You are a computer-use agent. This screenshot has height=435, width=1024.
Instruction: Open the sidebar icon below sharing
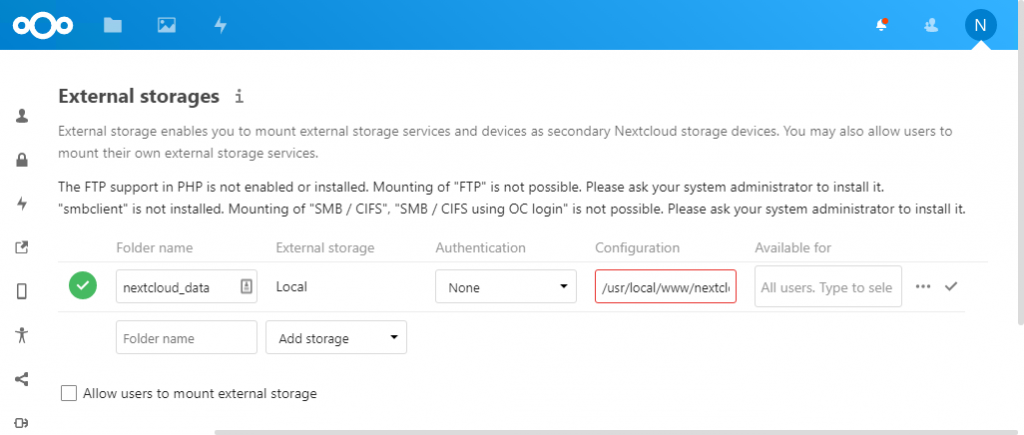coord(22,423)
